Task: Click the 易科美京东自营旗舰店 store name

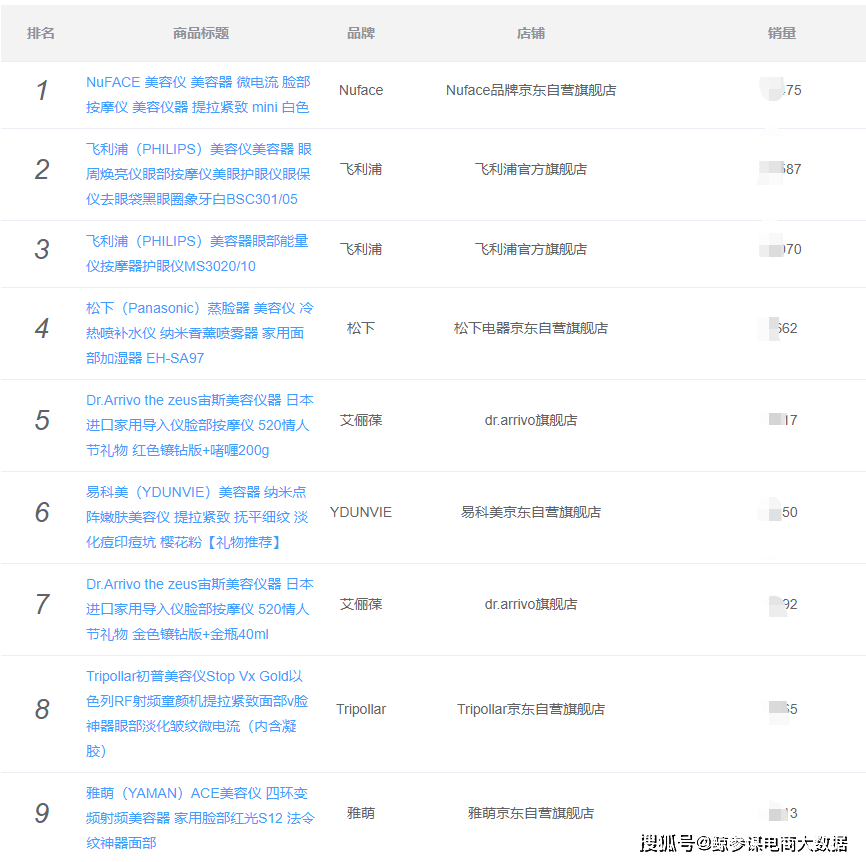Action: pyautogui.click(x=531, y=512)
